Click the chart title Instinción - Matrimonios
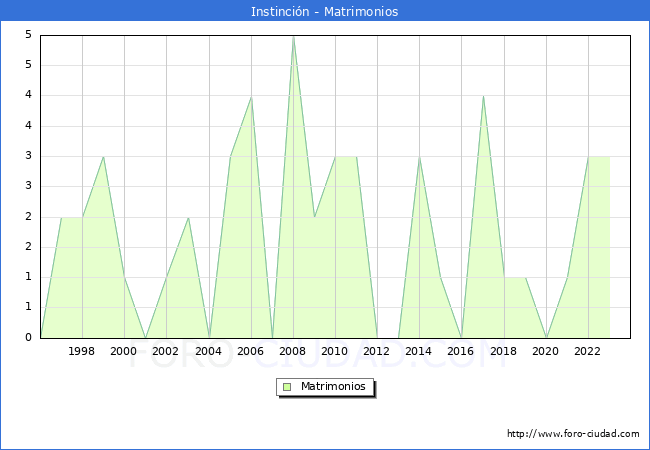Viewport: 650px width, 450px height. pyautogui.click(x=325, y=12)
